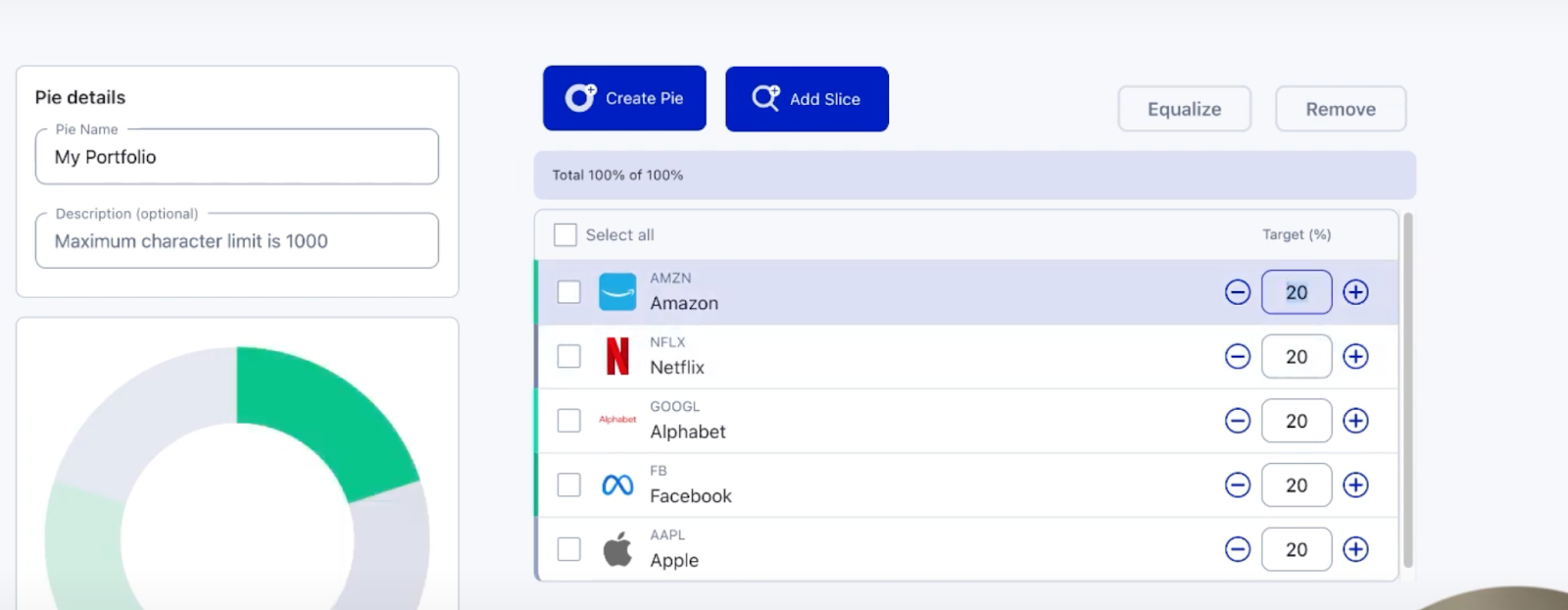Increase Alphabet target with plus icon
Viewport: 1568px width, 610px height.
[1355, 421]
